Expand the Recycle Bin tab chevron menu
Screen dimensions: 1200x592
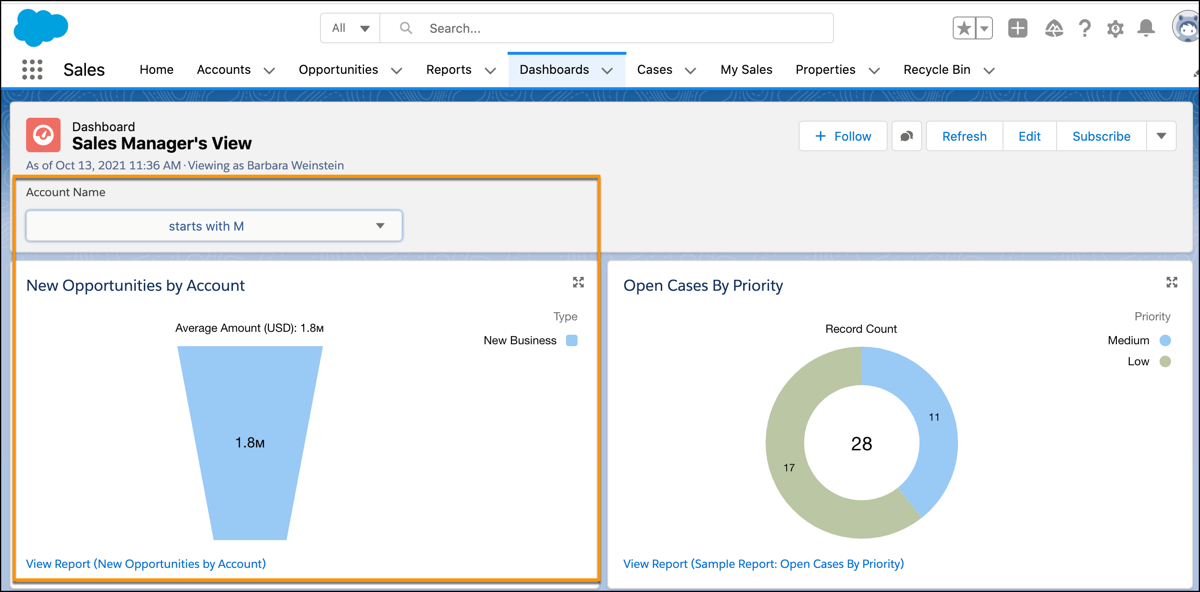pyautogui.click(x=989, y=70)
